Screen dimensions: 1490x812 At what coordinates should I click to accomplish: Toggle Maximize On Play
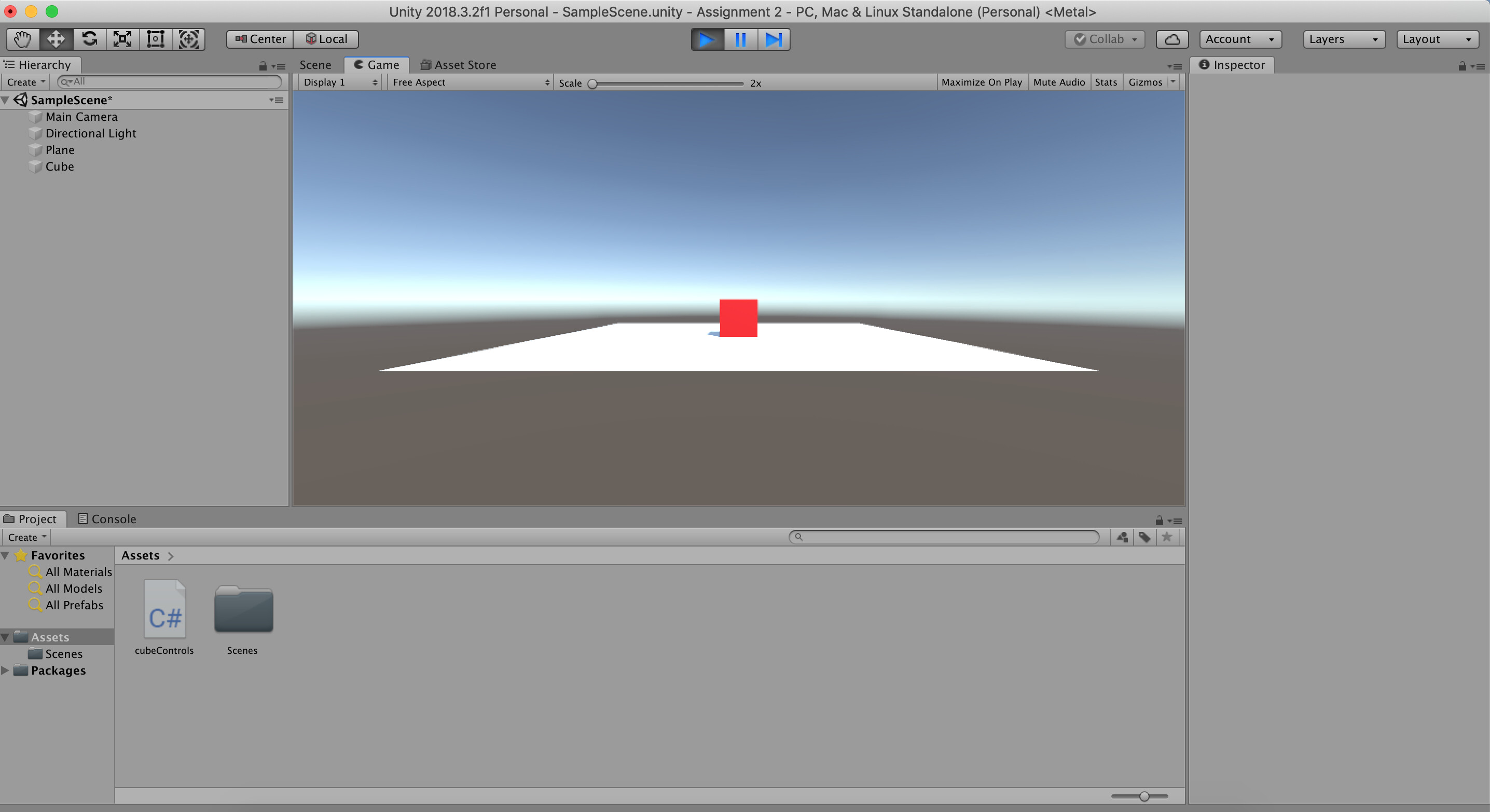pos(981,82)
